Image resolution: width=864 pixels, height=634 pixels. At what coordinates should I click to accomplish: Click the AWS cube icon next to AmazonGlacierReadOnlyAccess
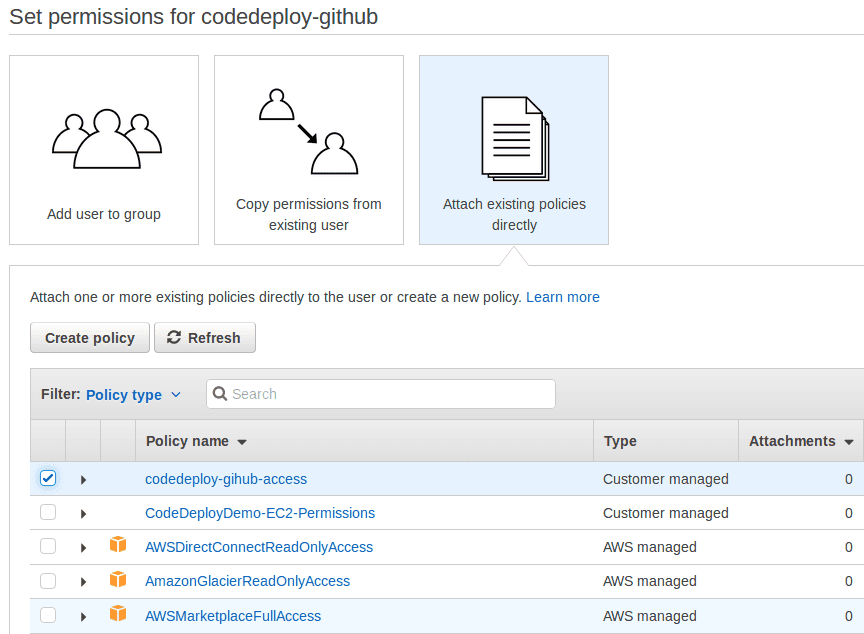pos(118,580)
